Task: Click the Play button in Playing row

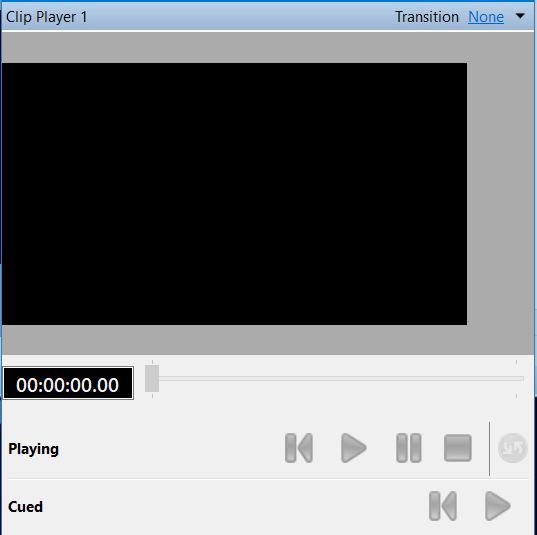Action: [x=353, y=448]
